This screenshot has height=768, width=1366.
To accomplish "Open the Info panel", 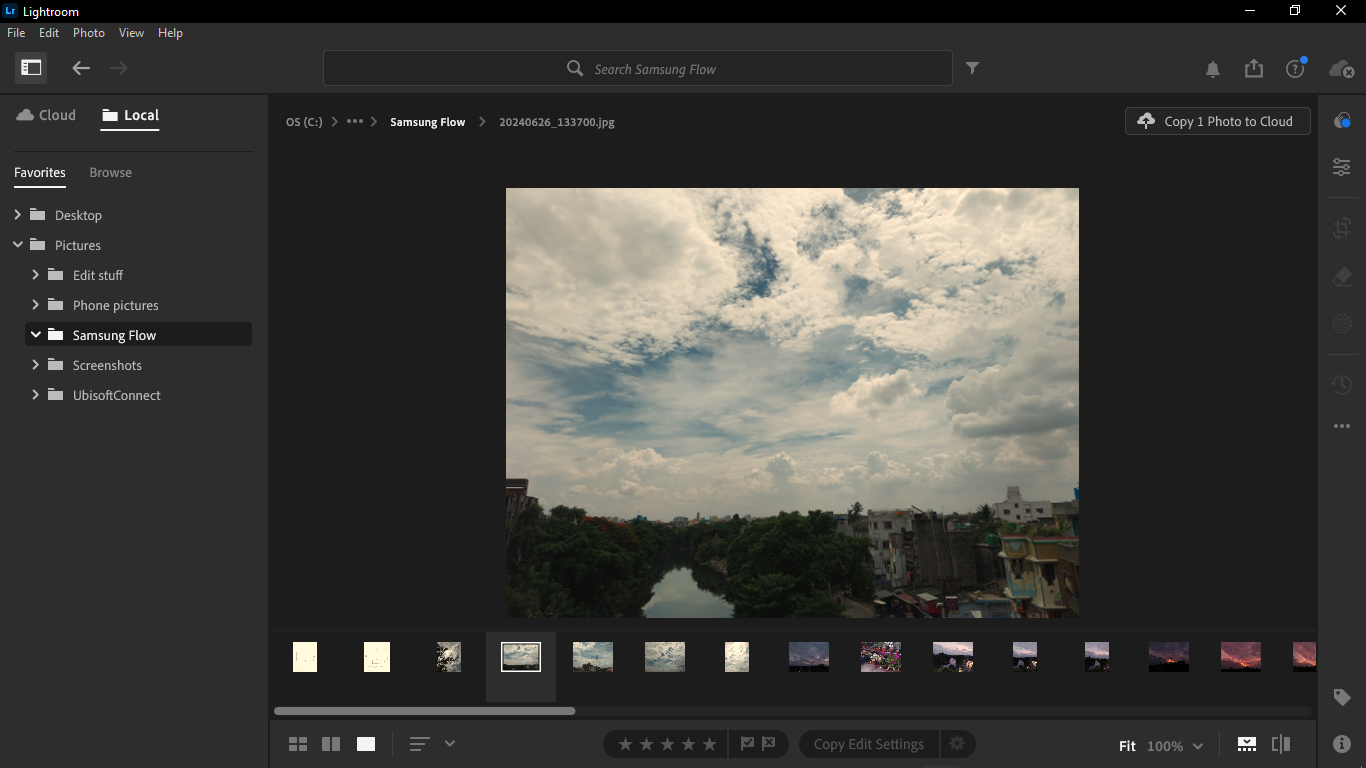I will click(x=1341, y=743).
